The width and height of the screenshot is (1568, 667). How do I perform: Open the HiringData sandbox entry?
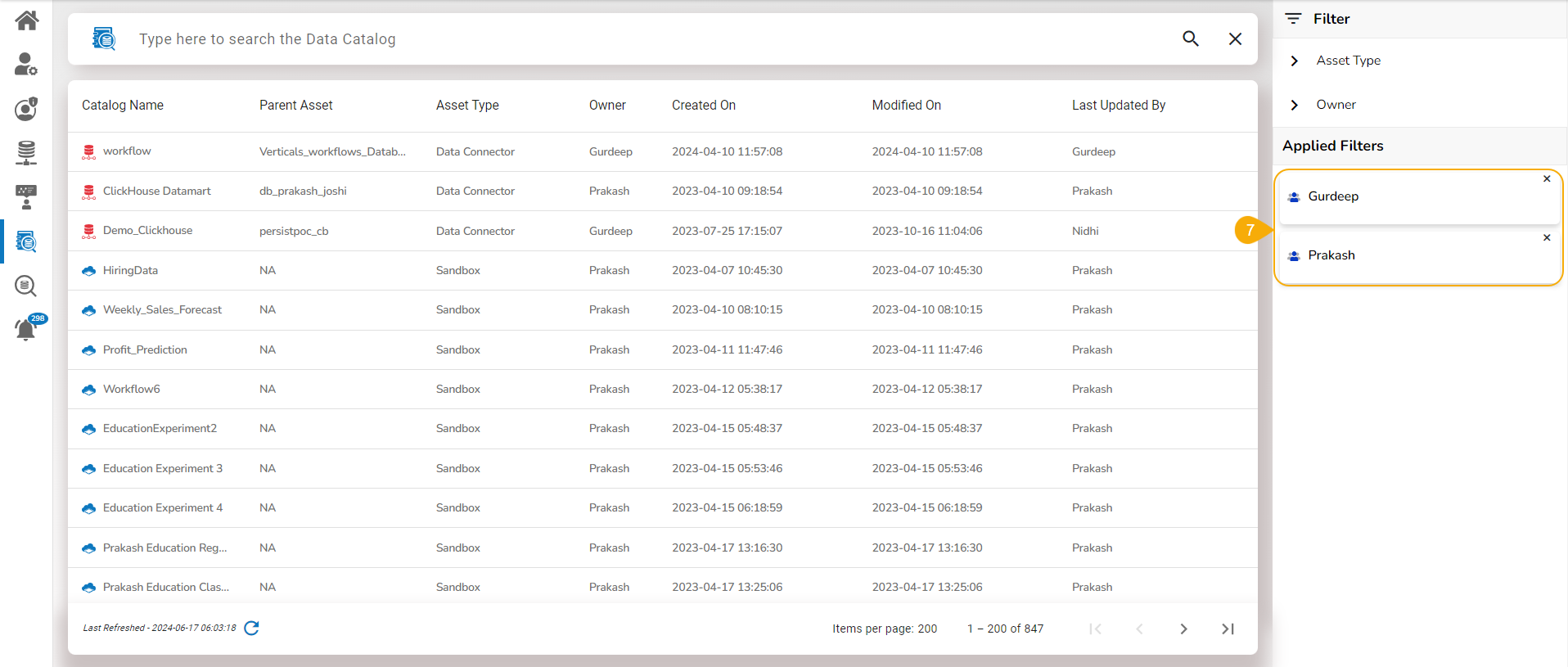point(130,270)
